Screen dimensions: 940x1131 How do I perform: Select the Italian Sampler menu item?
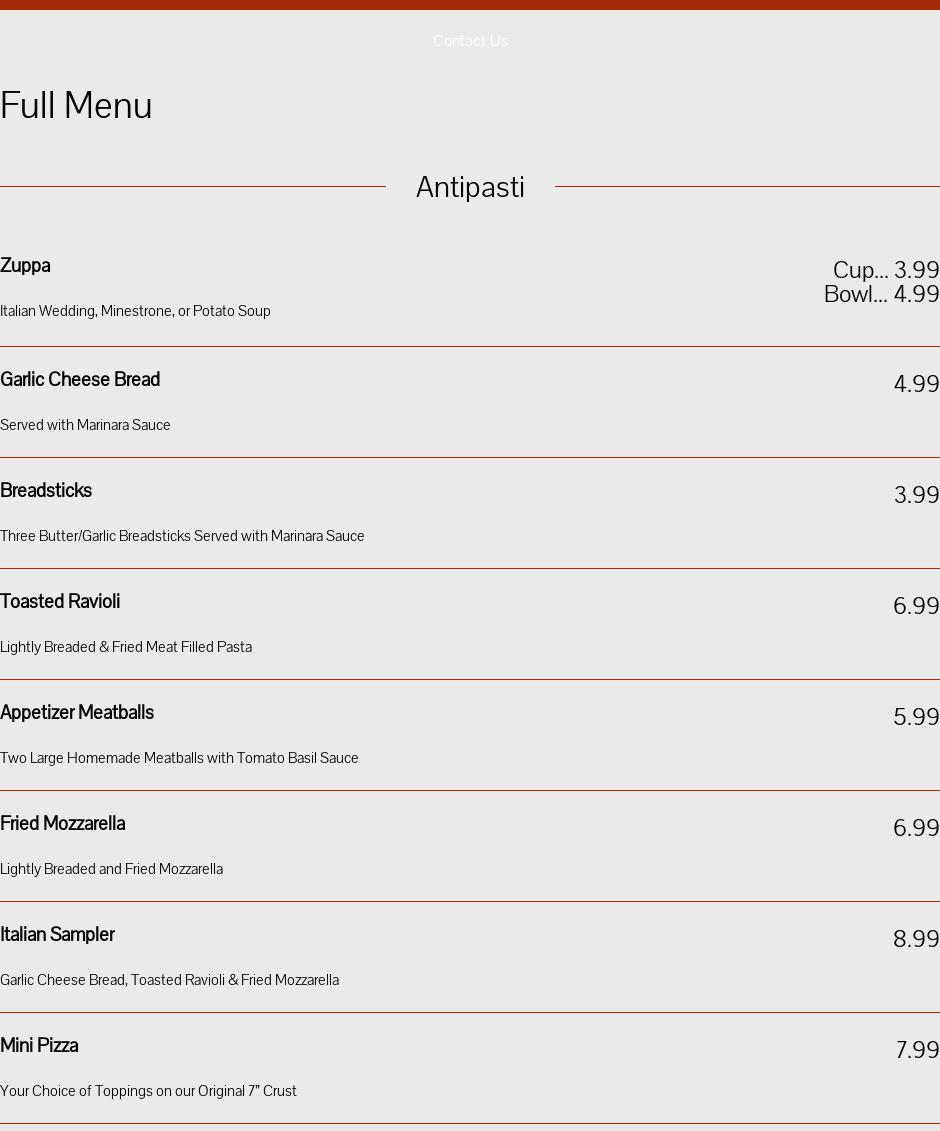click(57, 935)
